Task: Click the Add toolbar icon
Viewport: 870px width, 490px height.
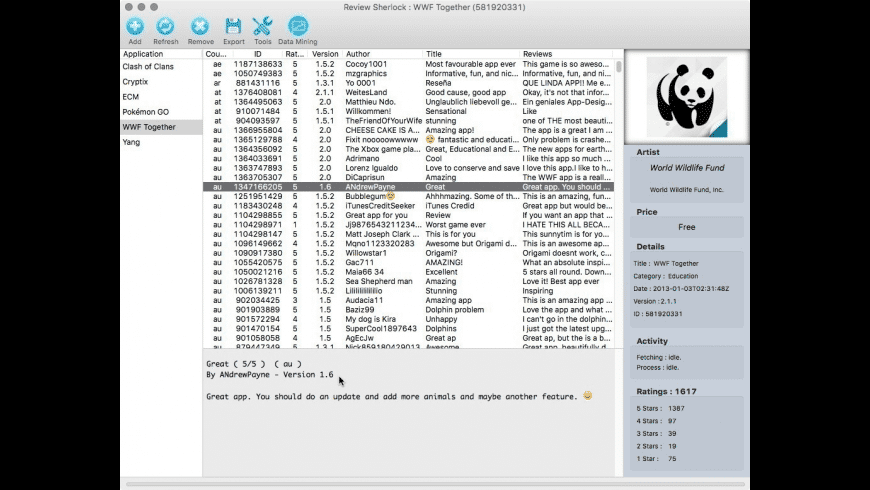Action: click(135, 26)
